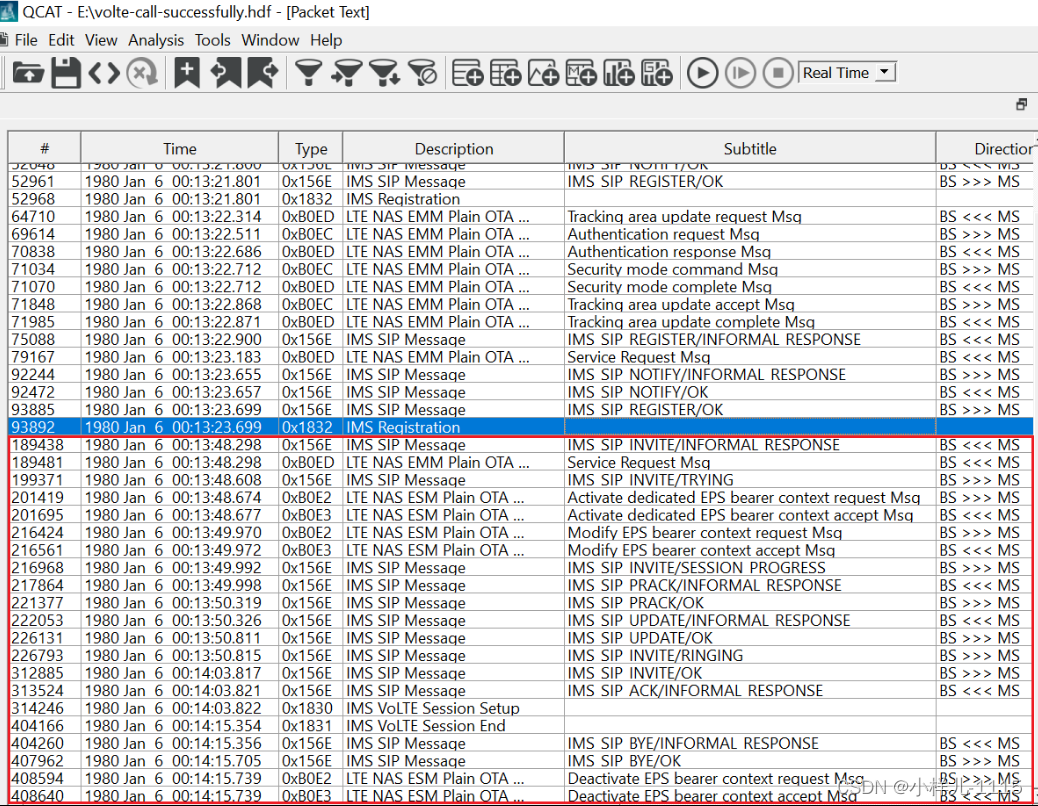Disable the active packet filter
This screenshot has height=806, width=1038.
pos(423,72)
